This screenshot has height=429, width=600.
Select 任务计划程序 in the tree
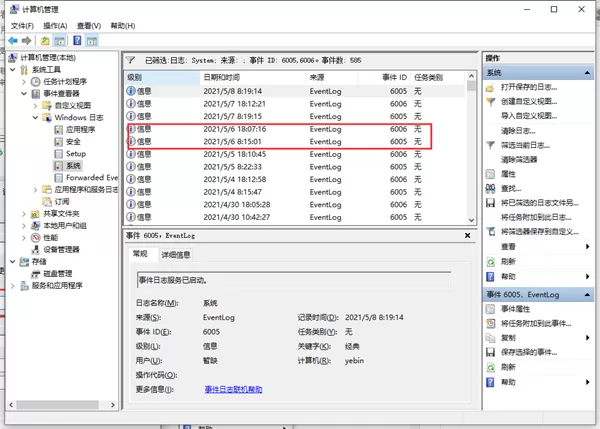(65, 82)
